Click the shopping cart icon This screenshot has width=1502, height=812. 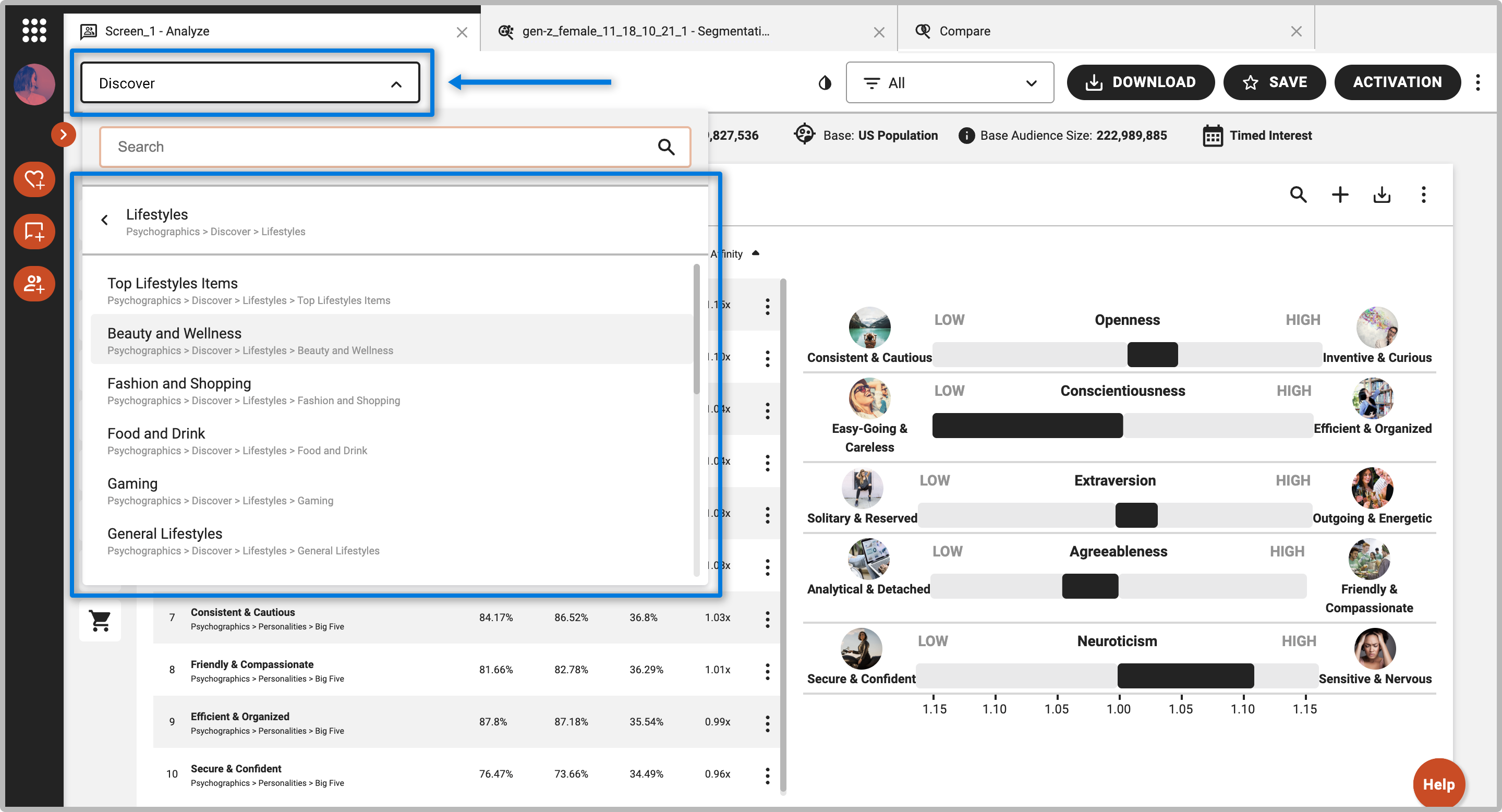(x=100, y=621)
